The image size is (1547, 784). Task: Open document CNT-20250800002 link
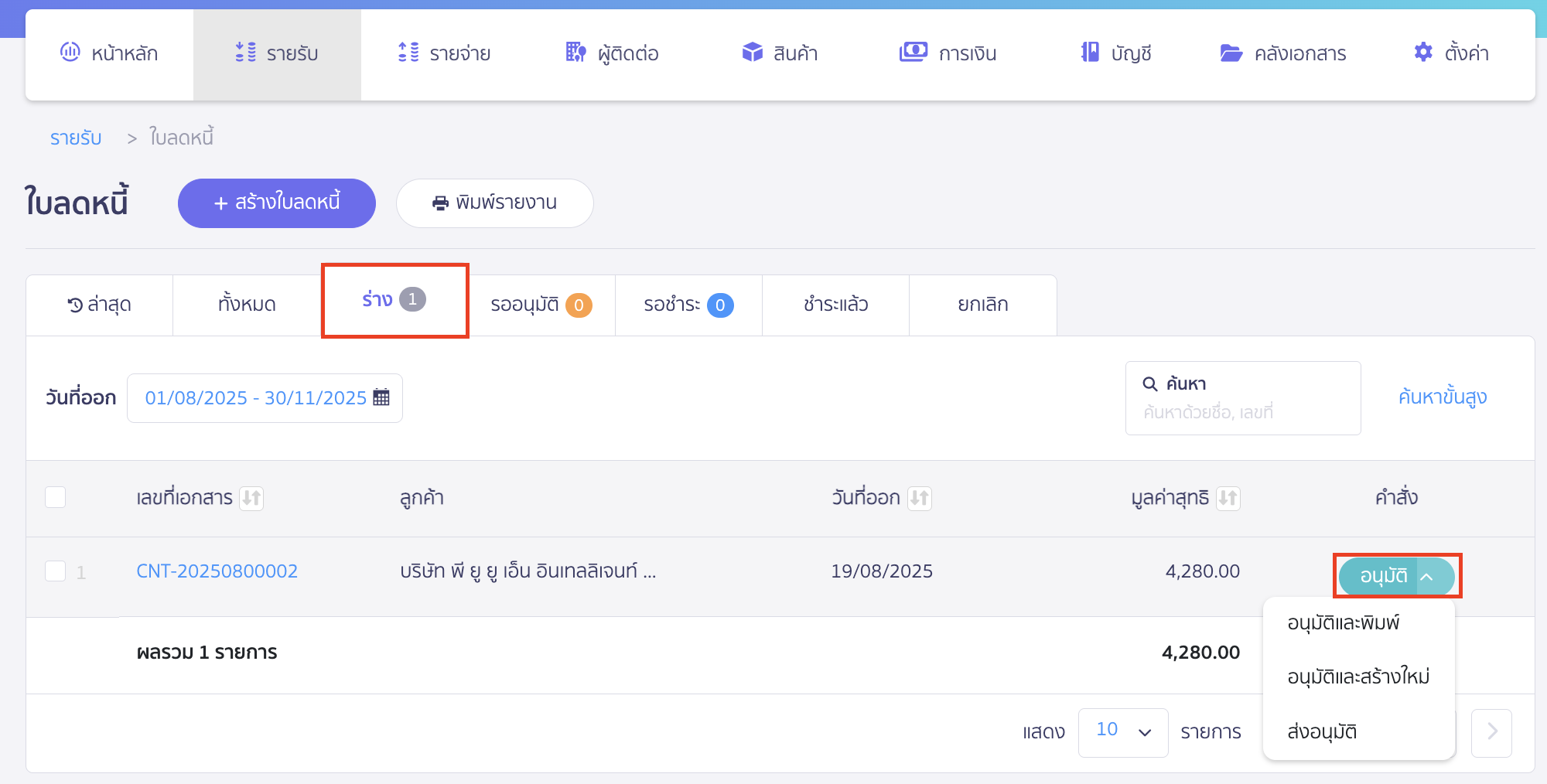coord(217,571)
